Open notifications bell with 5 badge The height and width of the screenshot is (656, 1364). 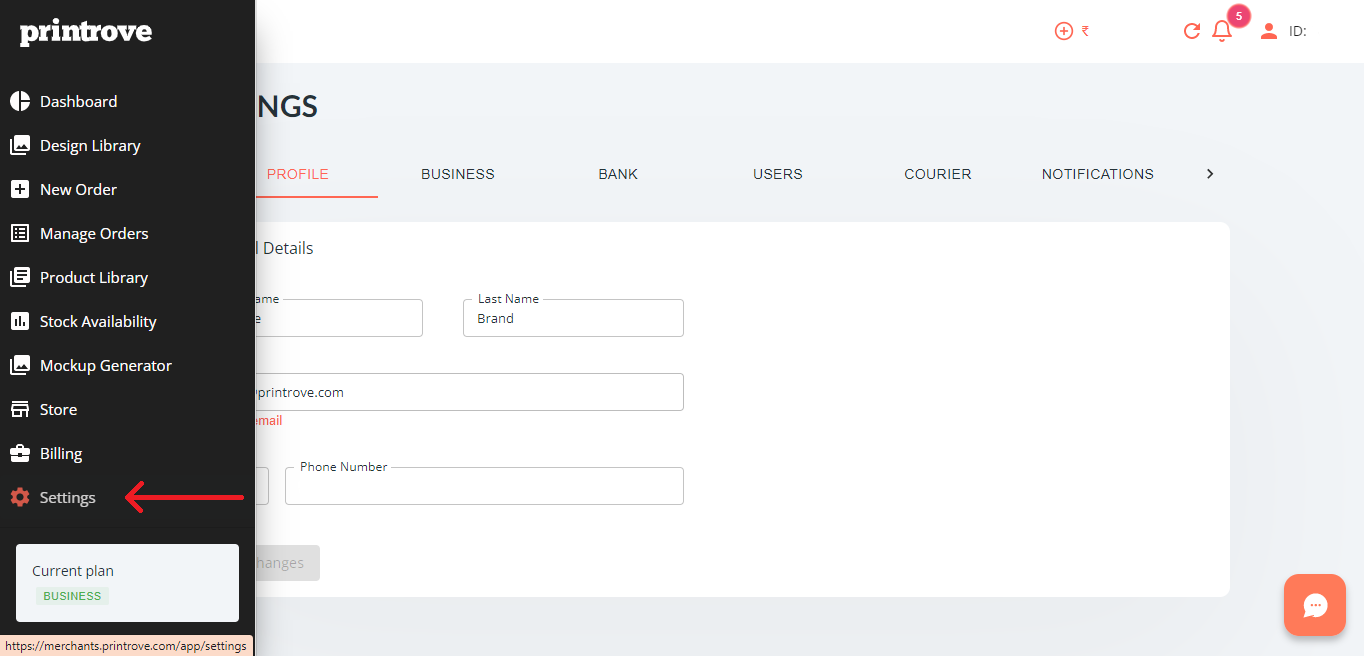[x=1222, y=31]
